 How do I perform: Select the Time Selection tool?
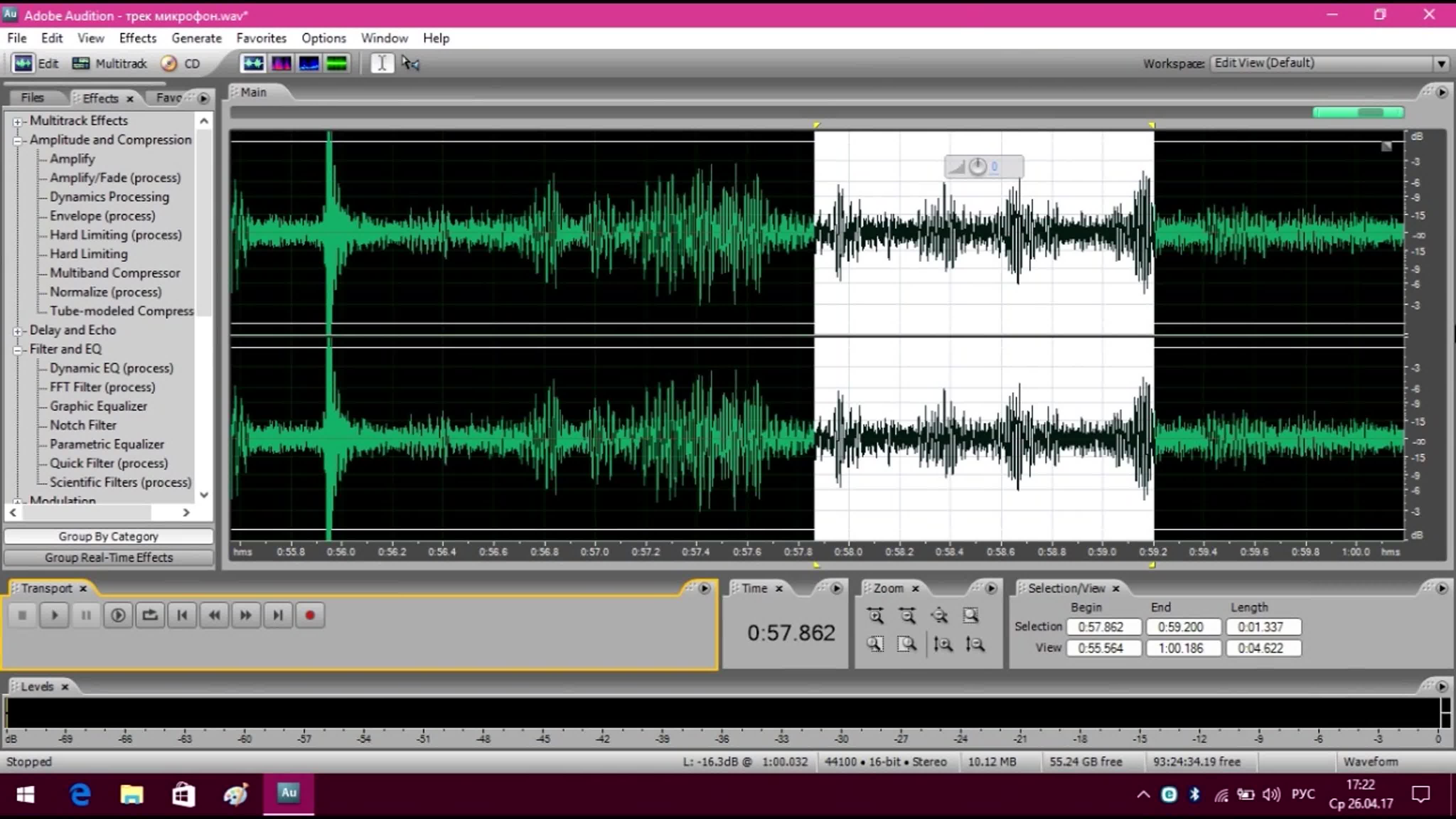(x=382, y=63)
